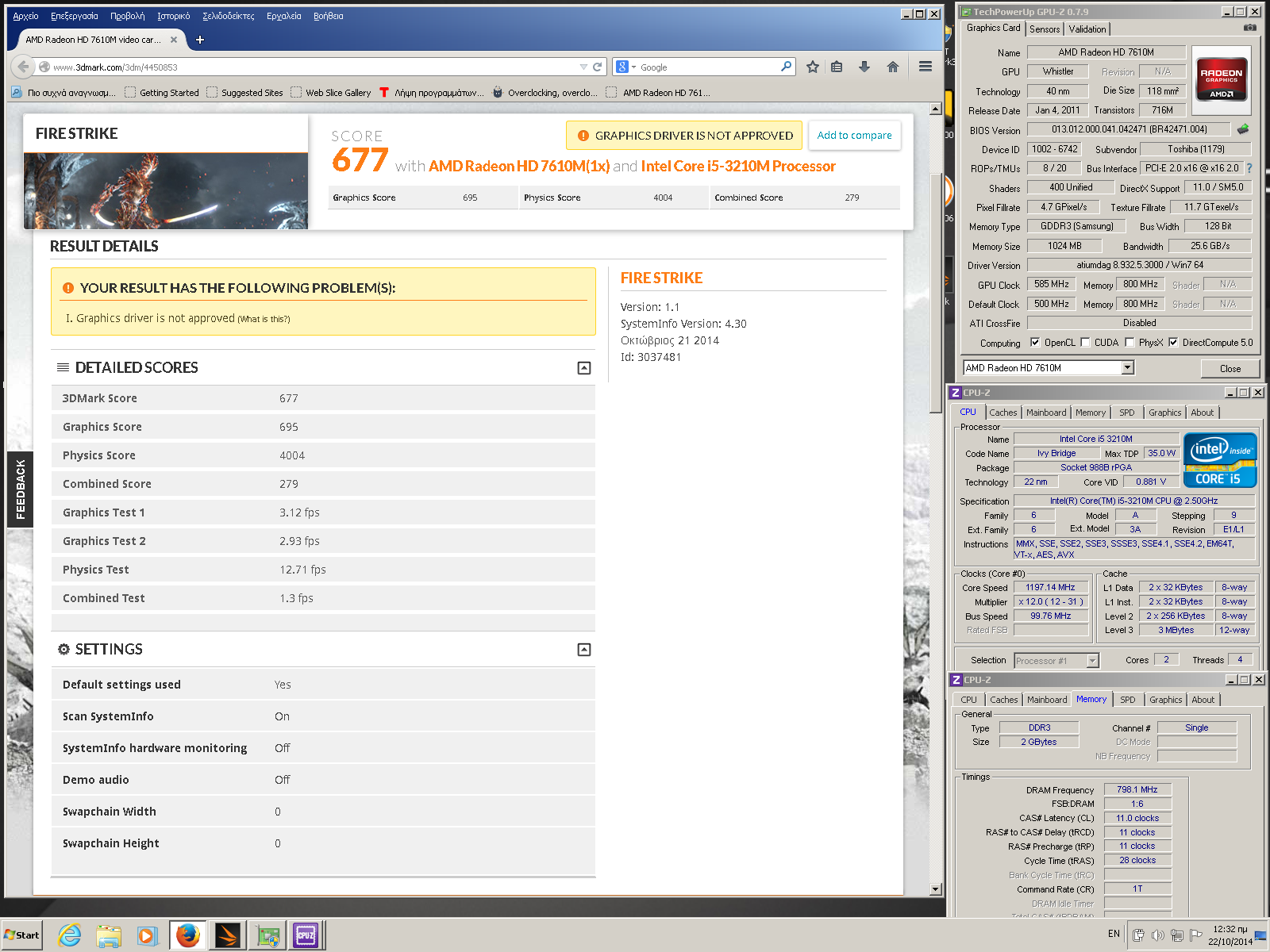Open the Getting Started bookmark
The width and height of the screenshot is (1270, 952).
pyautogui.click(x=162, y=93)
